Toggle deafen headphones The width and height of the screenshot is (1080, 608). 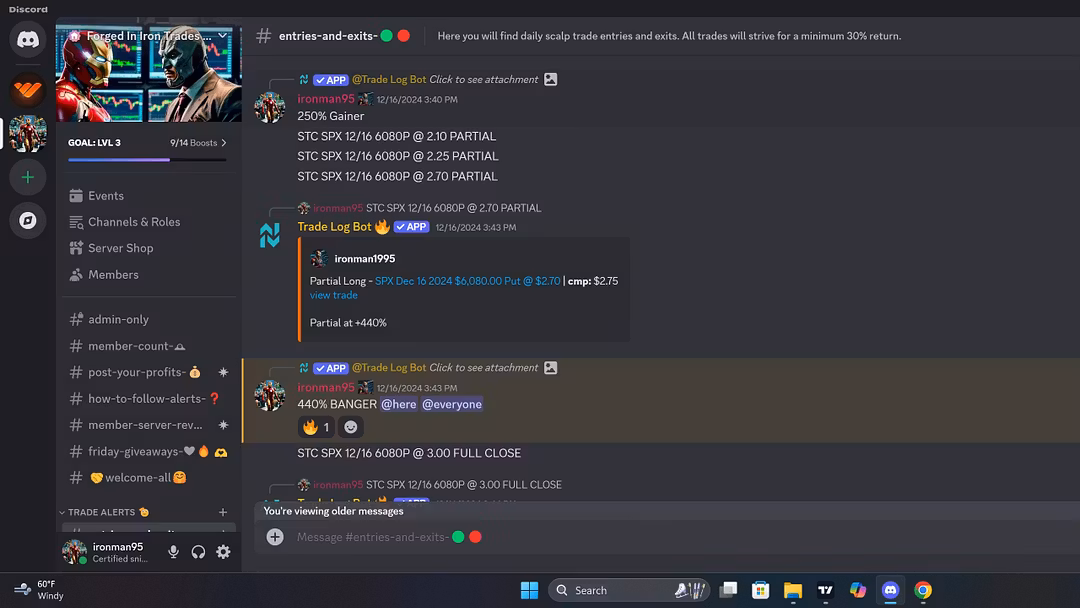coord(198,552)
